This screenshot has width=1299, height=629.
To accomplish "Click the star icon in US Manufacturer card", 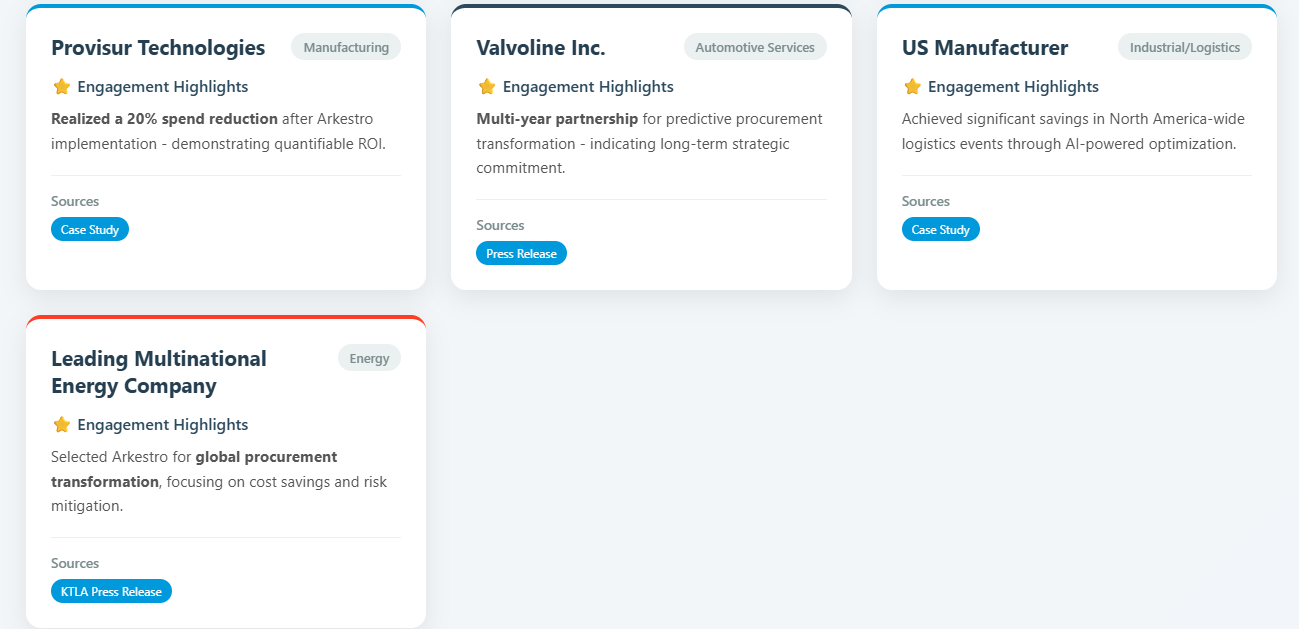I will pyautogui.click(x=912, y=87).
